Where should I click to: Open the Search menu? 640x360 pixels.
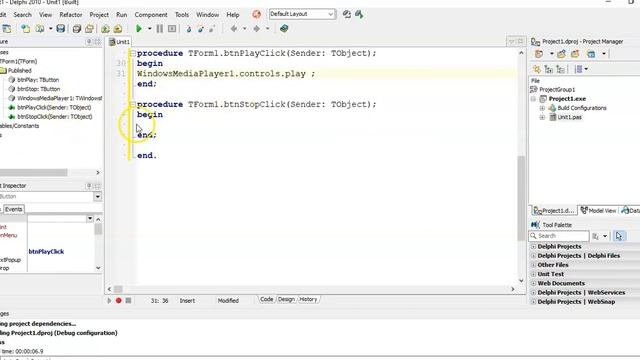22,15
